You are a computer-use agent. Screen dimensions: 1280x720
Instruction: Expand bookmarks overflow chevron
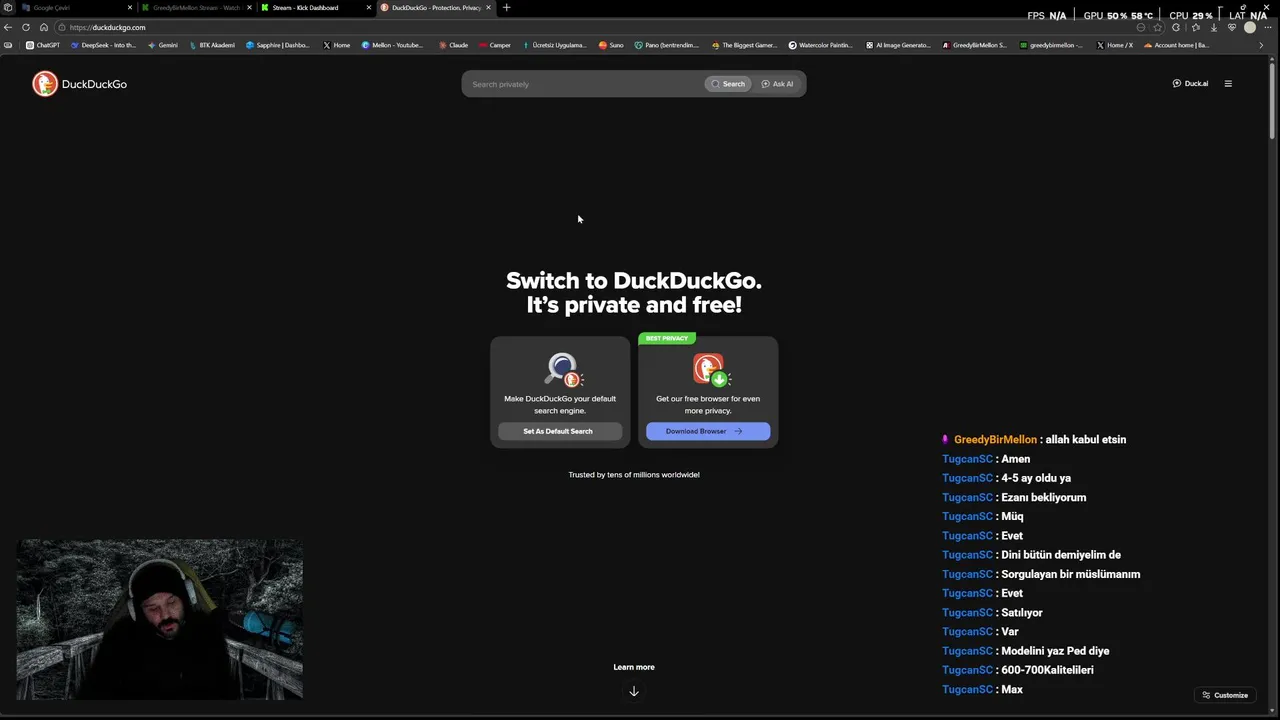[1260, 45]
